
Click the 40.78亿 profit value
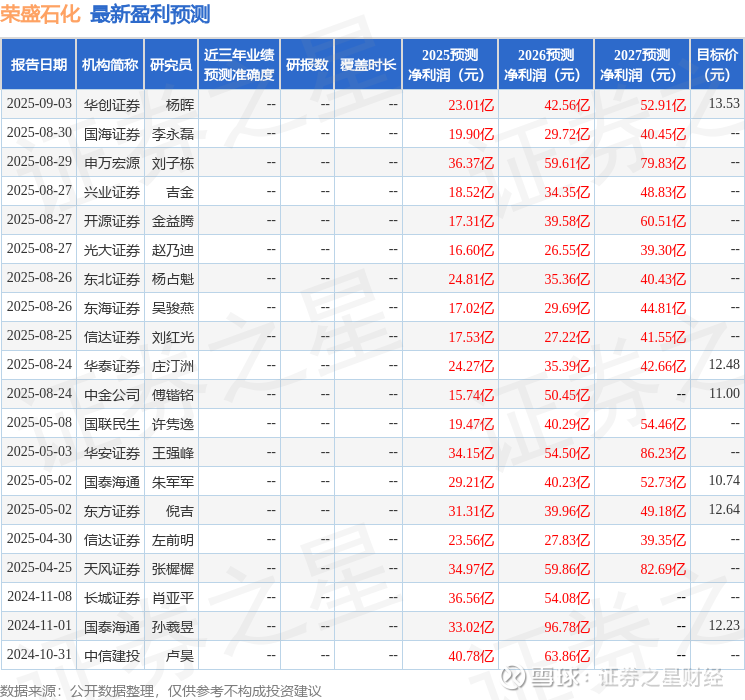(471, 656)
